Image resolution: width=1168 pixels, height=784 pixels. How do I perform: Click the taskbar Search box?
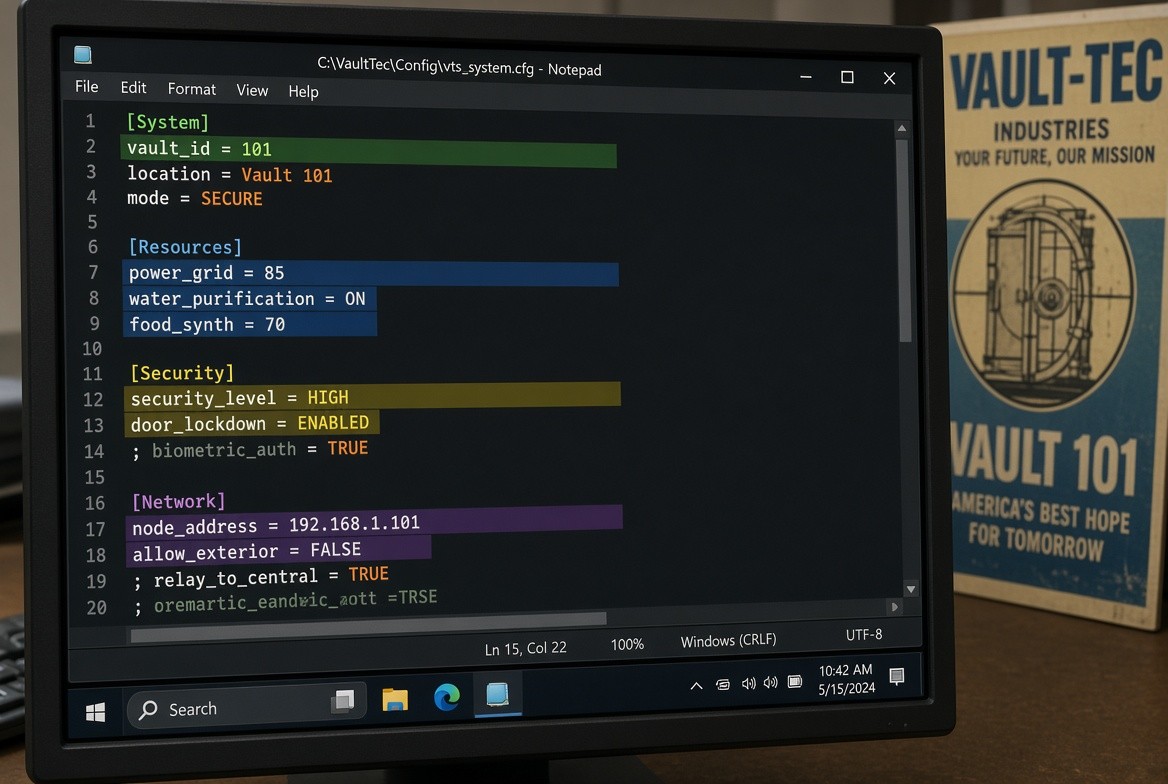pos(246,706)
